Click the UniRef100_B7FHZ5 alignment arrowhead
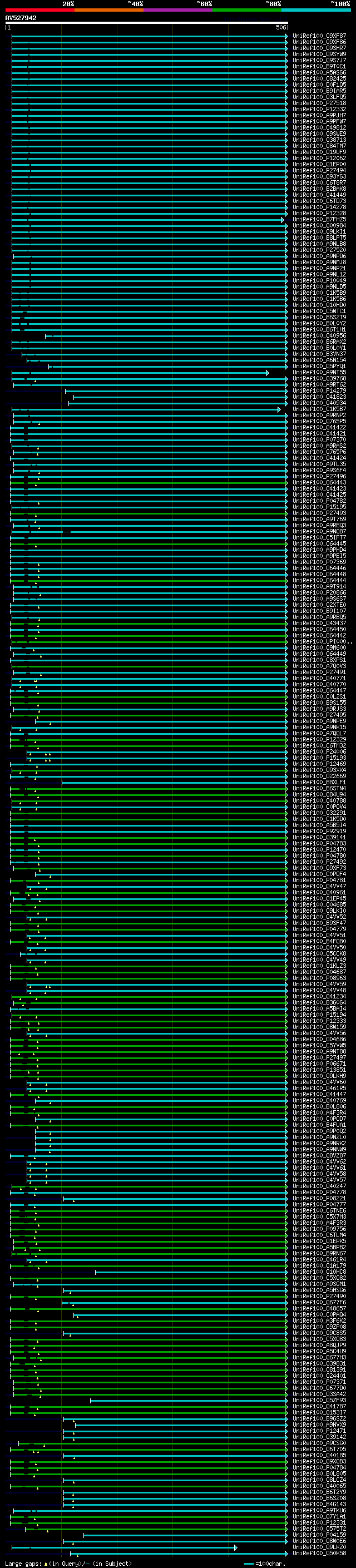This screenshot has height=1568, width=356. [283, 220]
